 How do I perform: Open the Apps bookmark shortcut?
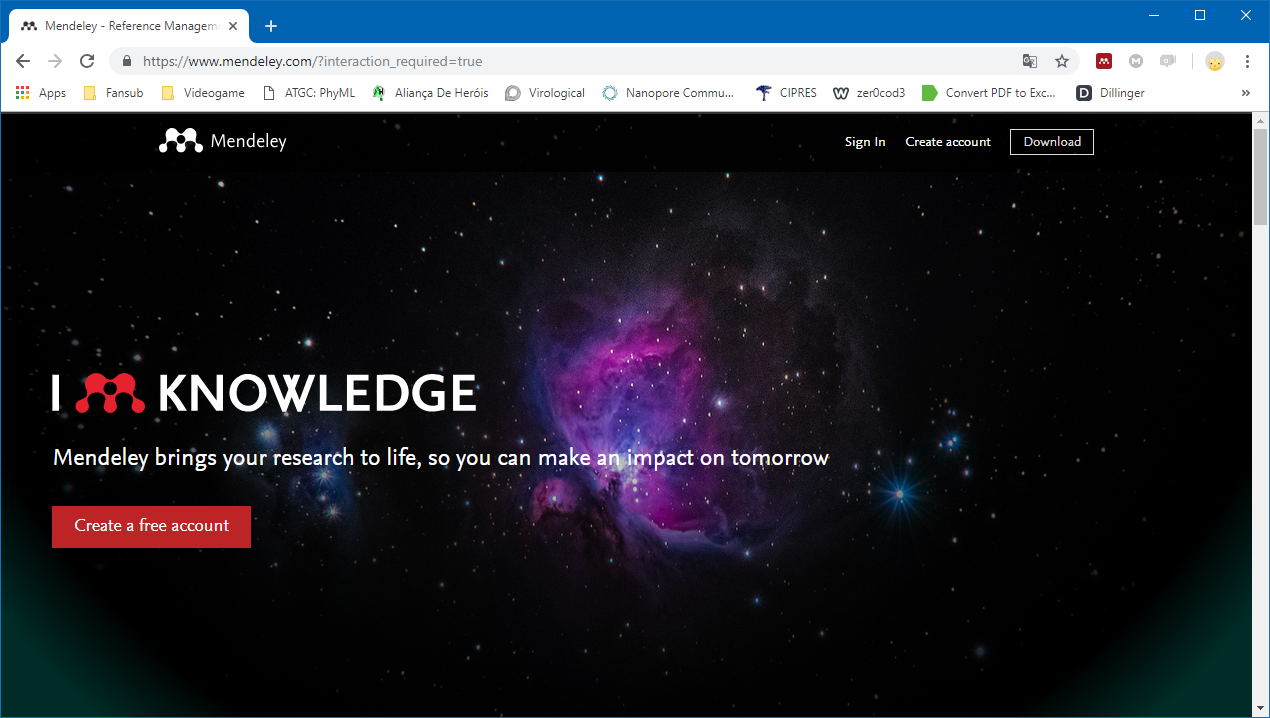(x=41, y=93)
